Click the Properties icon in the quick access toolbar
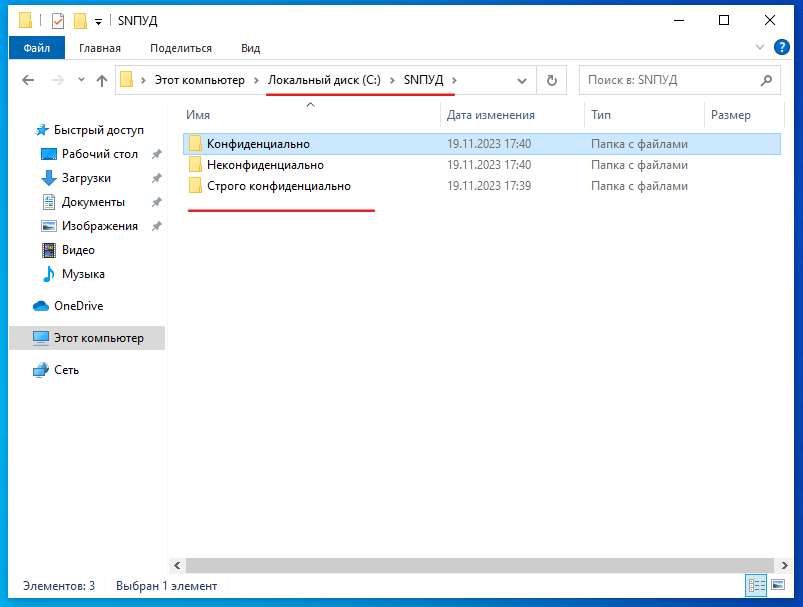803x607 pixels. [x=58, y=21]
